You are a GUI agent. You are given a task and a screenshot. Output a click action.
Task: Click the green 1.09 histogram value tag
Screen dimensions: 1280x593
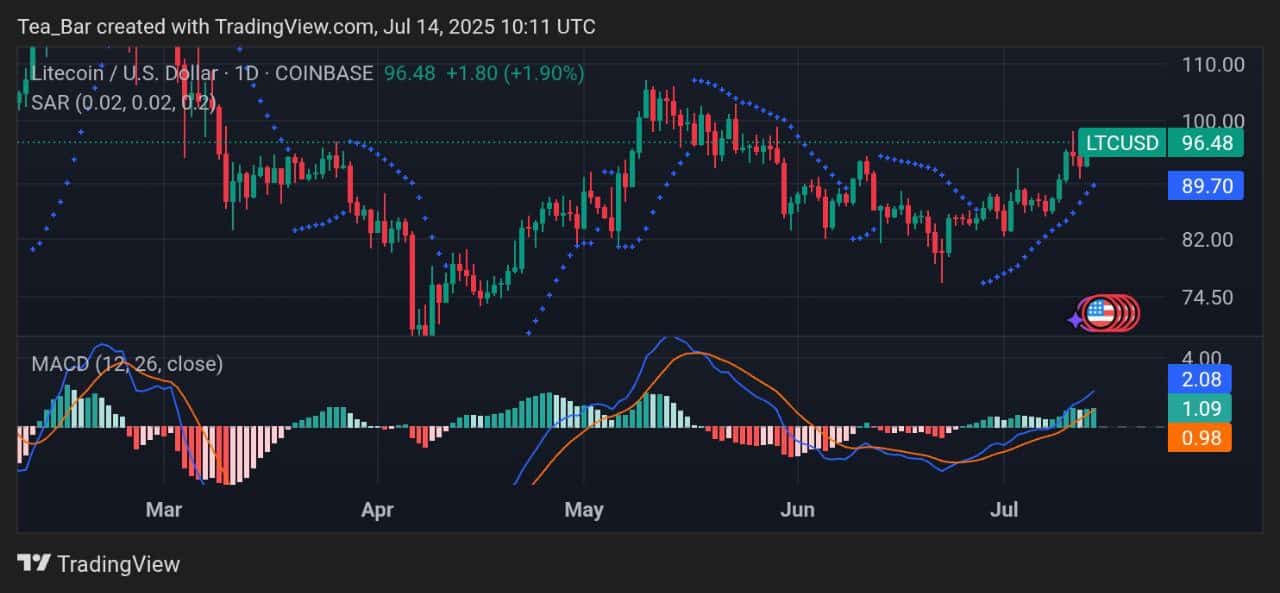[x=1201, y=408]
